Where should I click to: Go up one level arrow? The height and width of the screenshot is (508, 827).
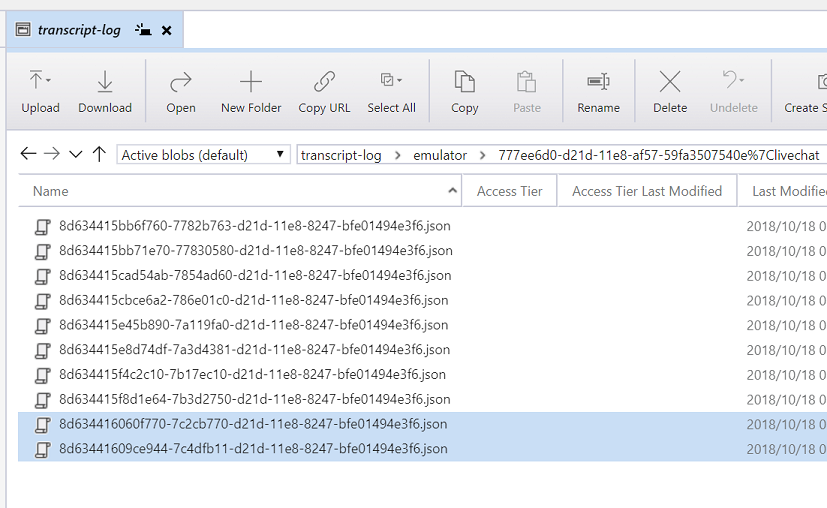(x=99, y=154)
